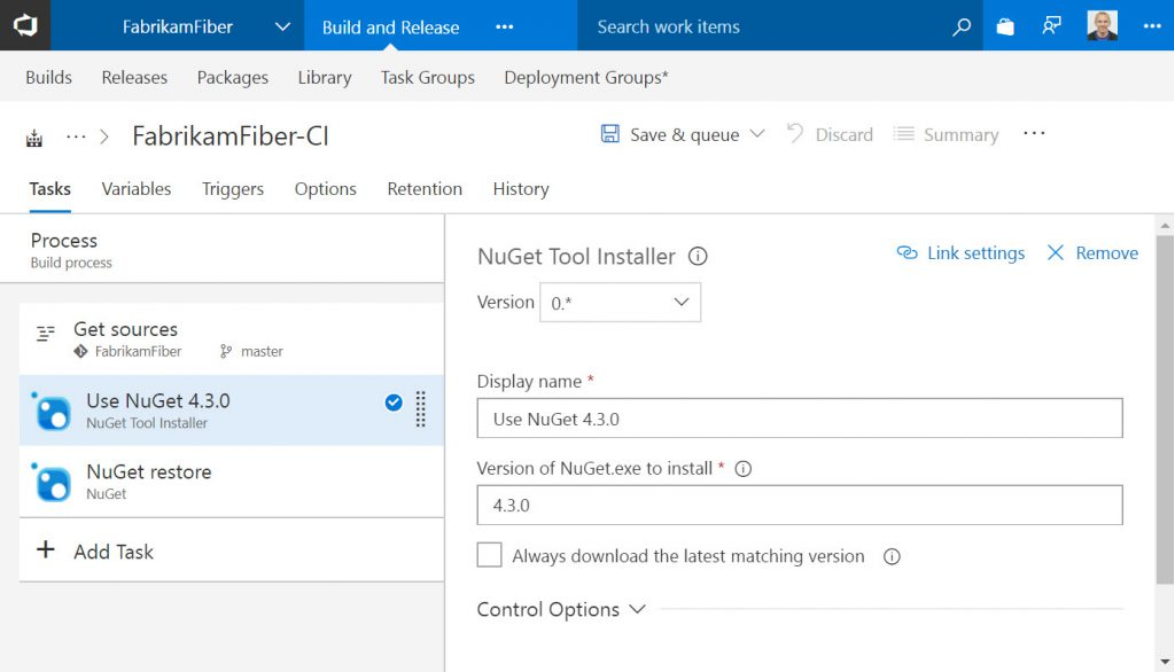The image size is (1174, 672).
Task: Open the hub ellipsis menu beside Build and Release
Action: [505, 27]
